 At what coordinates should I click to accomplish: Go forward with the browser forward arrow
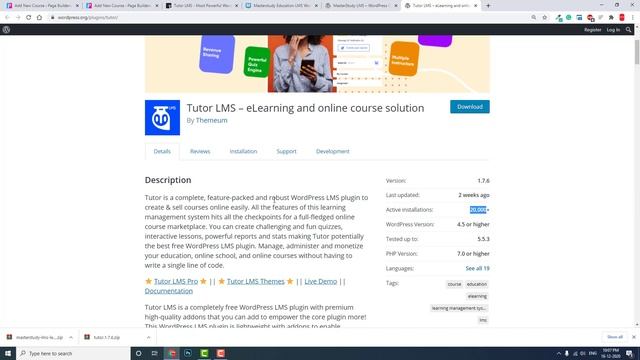click(x=18, y=18)
